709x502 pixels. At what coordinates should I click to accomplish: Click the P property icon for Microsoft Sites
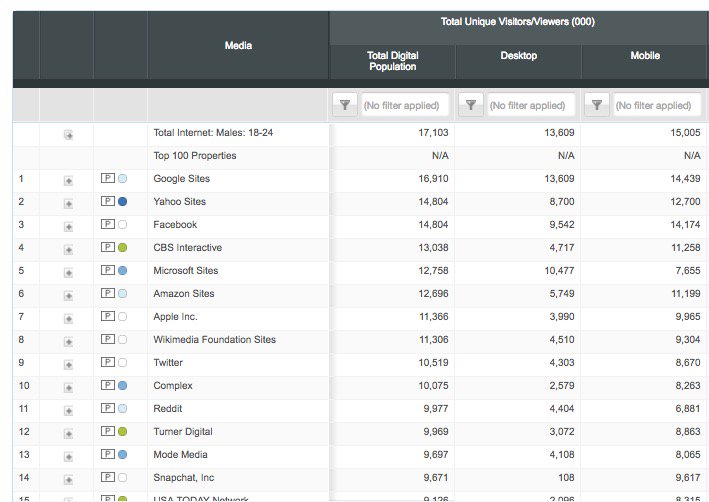tap(108, 270)
